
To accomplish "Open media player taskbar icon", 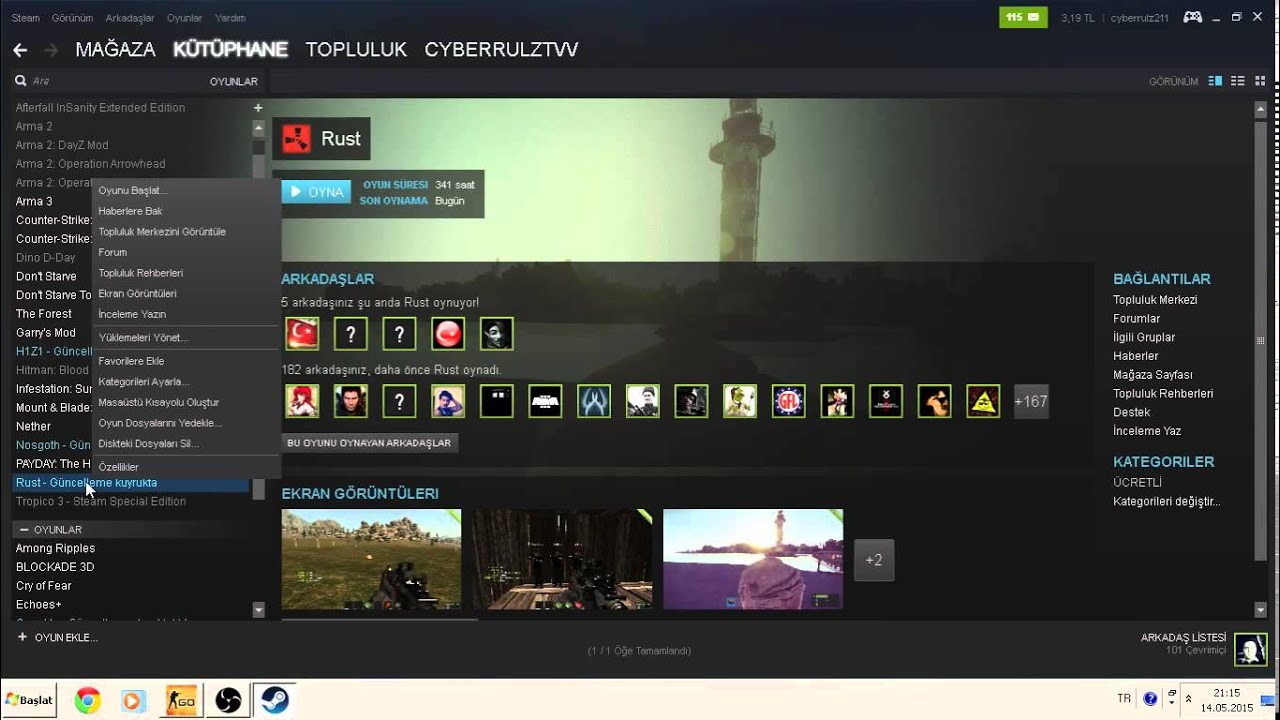I will (133, 701).
